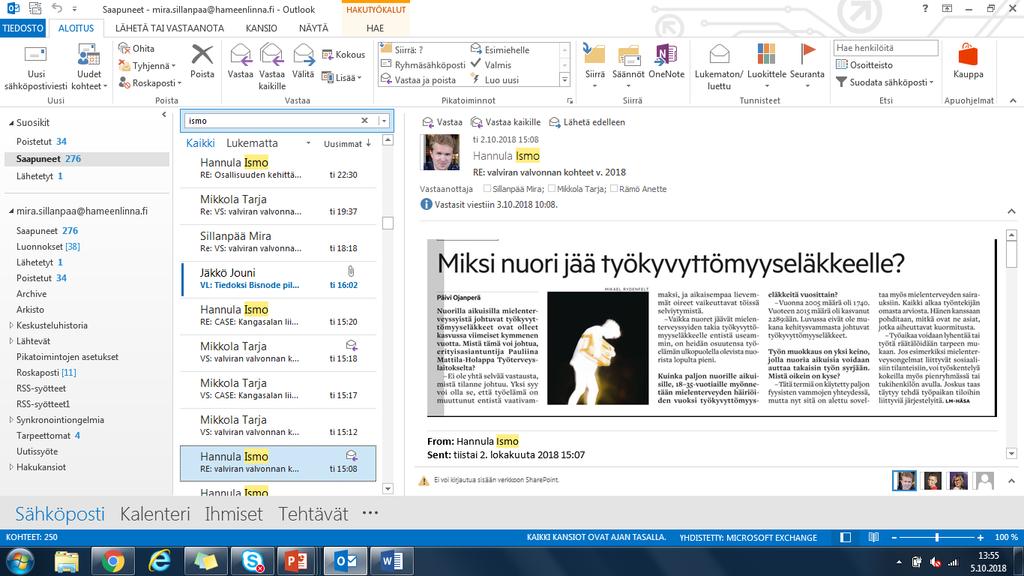Select Ryhmäsähköposti quick step
Screen dimensions: 1024x576
coord(423,65)
